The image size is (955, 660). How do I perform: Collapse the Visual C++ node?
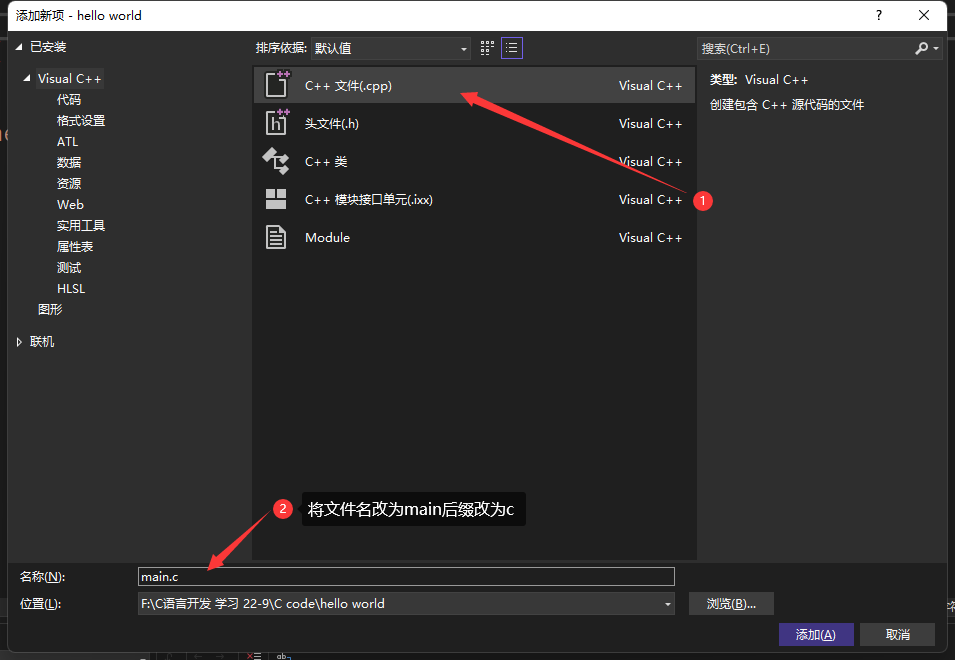25,78
